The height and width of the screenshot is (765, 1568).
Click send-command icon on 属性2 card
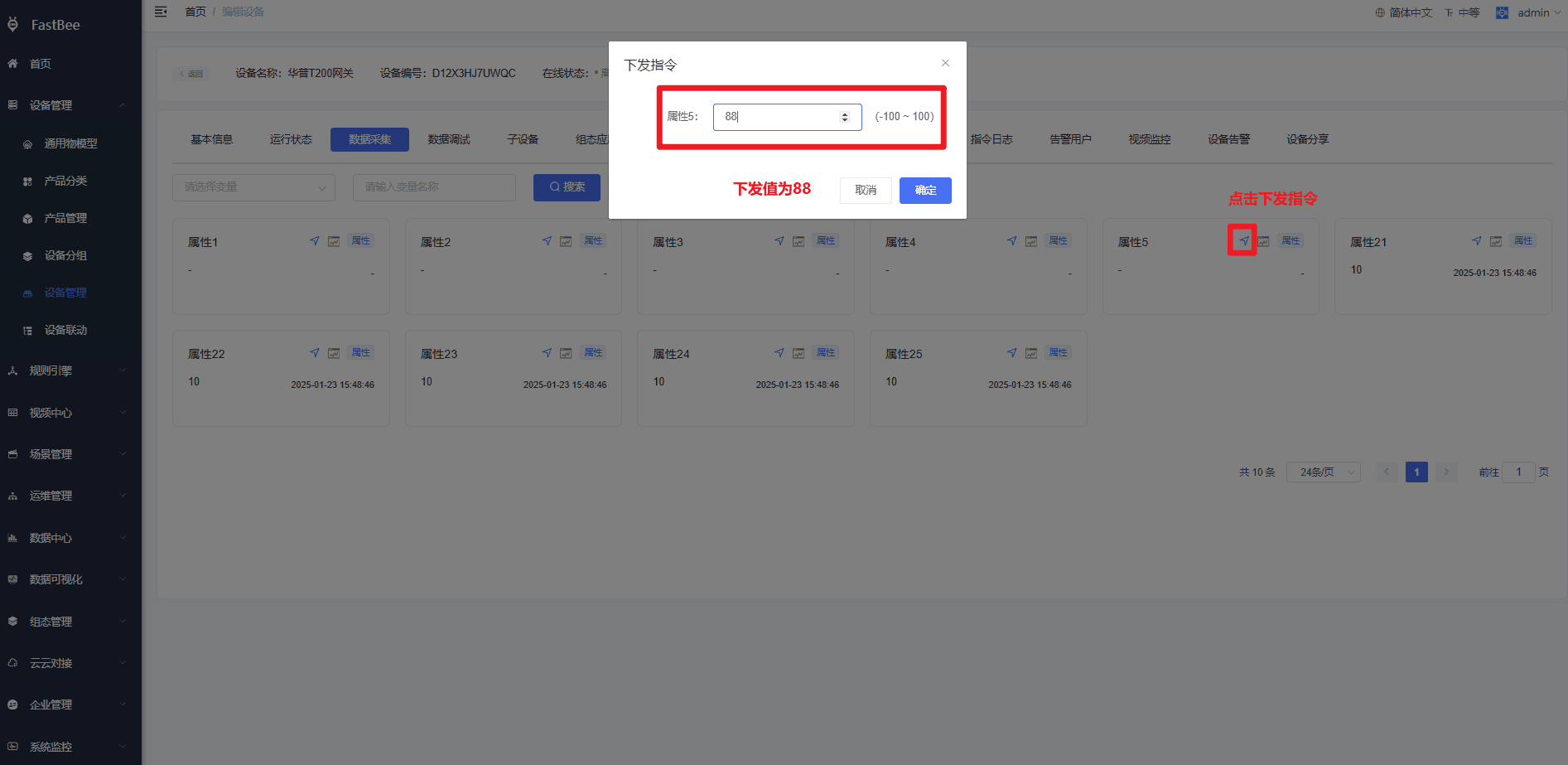(547, 241)
